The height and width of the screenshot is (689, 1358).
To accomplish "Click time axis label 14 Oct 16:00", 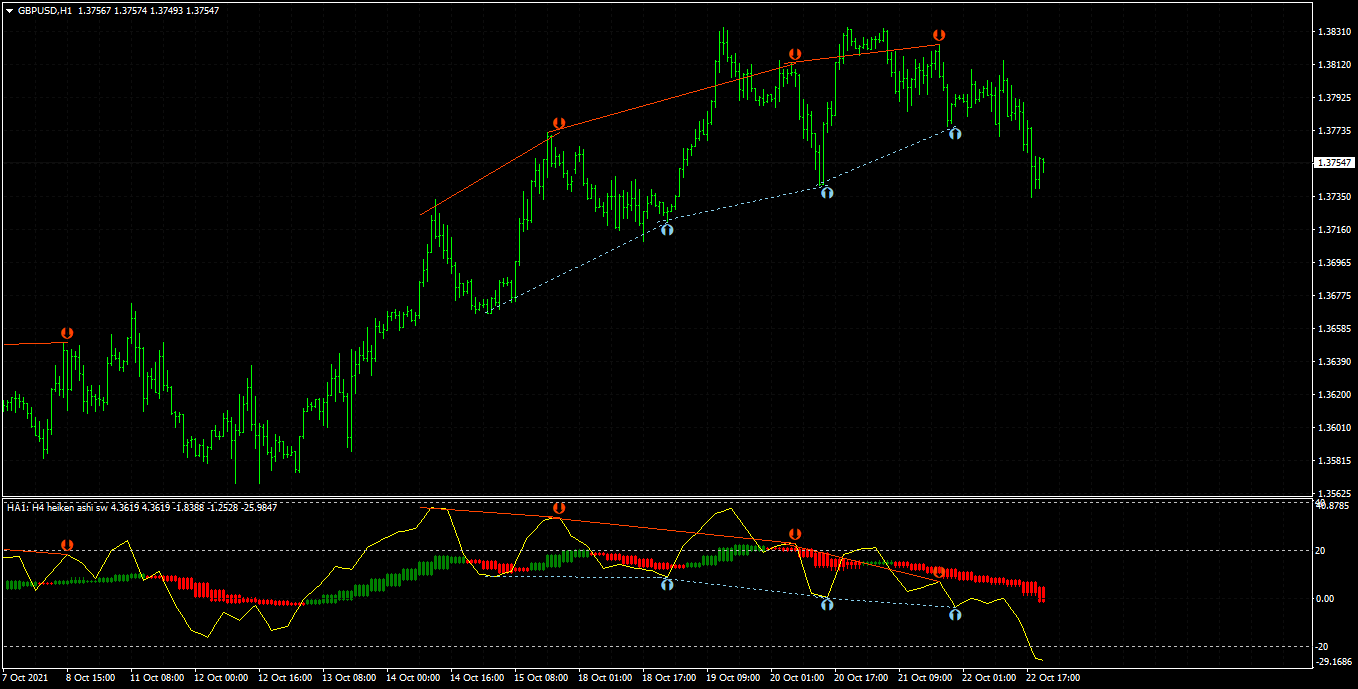I will click(476, 678).
